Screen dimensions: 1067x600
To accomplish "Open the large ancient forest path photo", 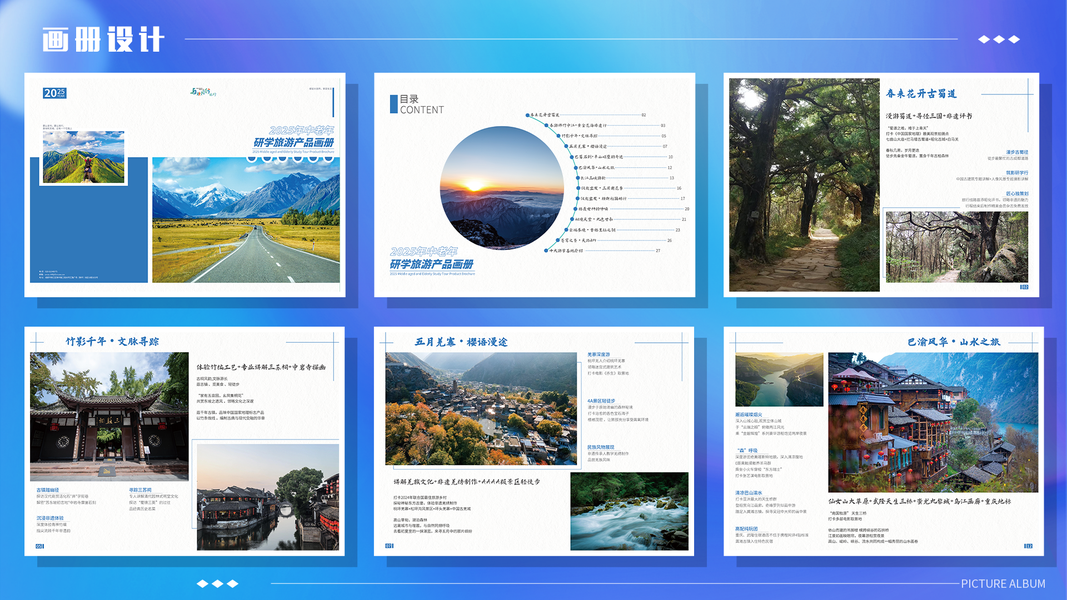I will [804, 185].
